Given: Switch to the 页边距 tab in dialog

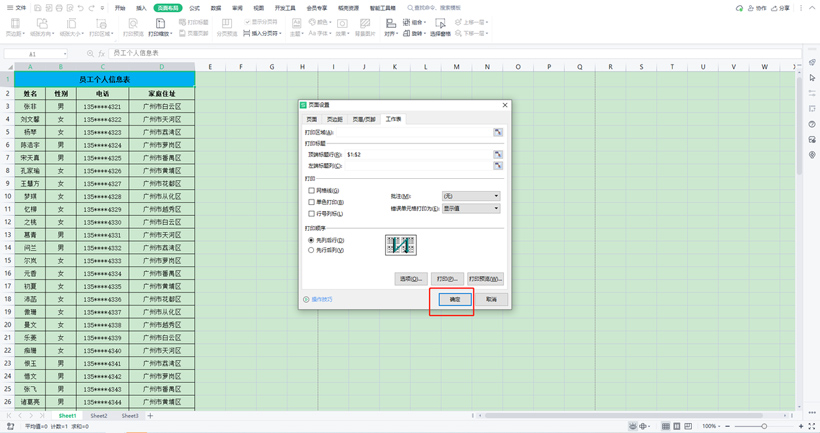Looking at the screenshot, I should click(x=335, y=119).
